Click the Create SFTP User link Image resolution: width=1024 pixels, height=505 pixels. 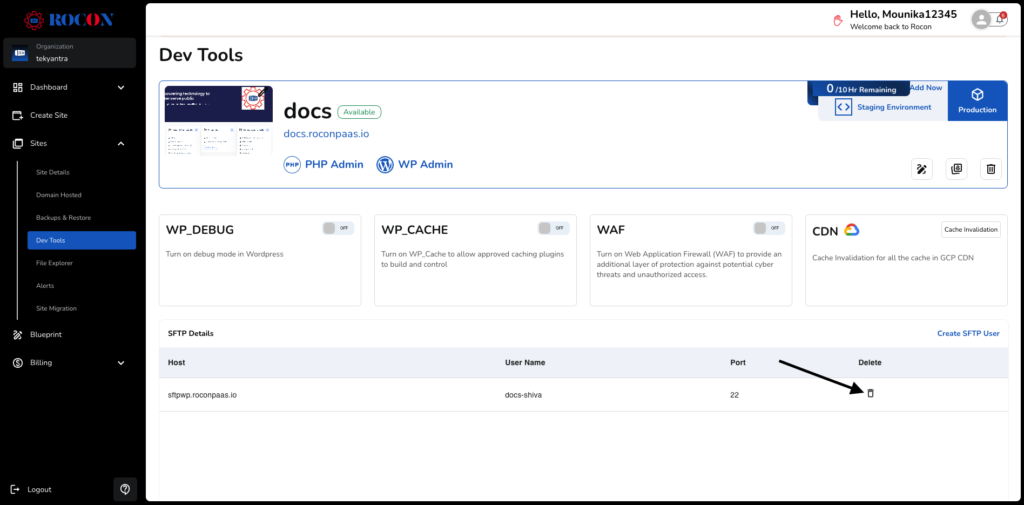pos(968,333)
